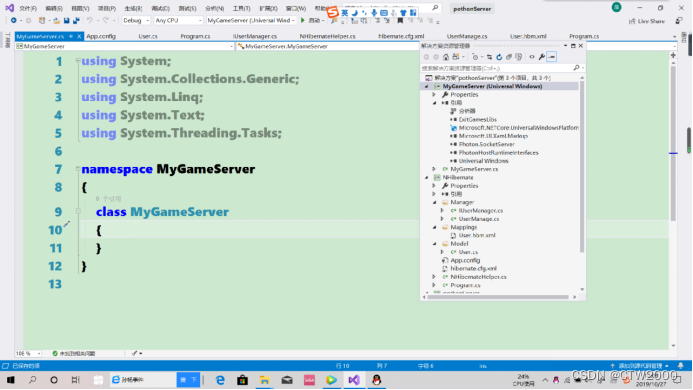Collapse the using directives outlining marker
This screenshot has height=390, width=693.
point(78,60)
